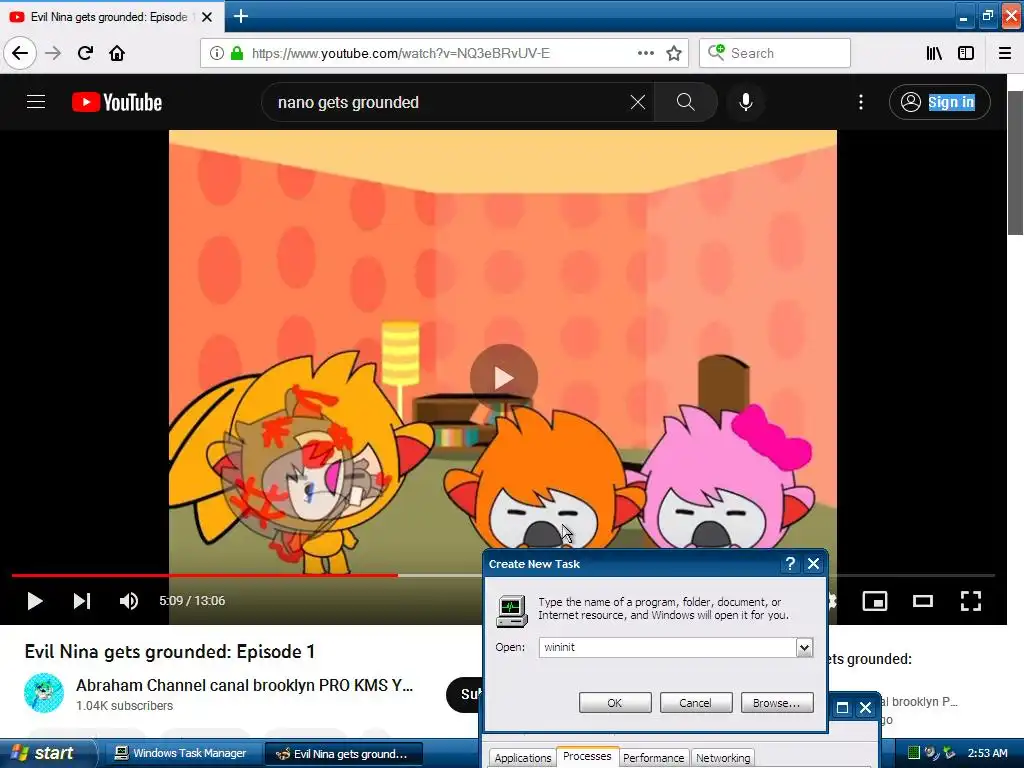Open YouTube settings three-dot menu
The height and width of the screenshot is (768, 1024).
(x=861, y=102)
